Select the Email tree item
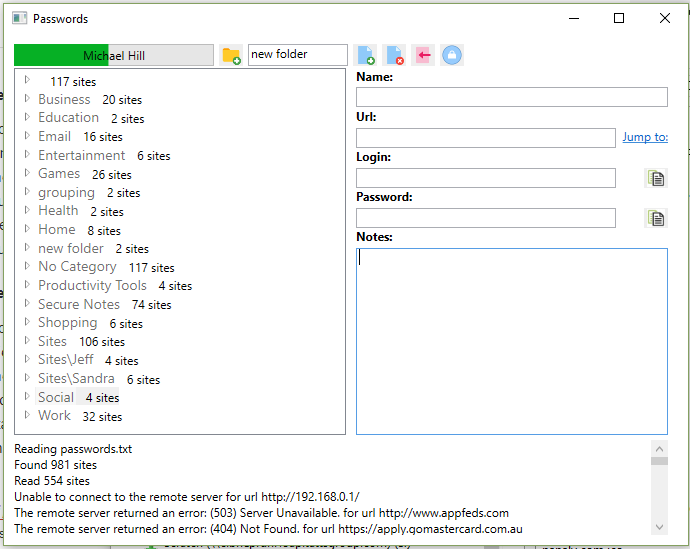The width and height of the screenshot is (690, 549). tap(80, 137)
